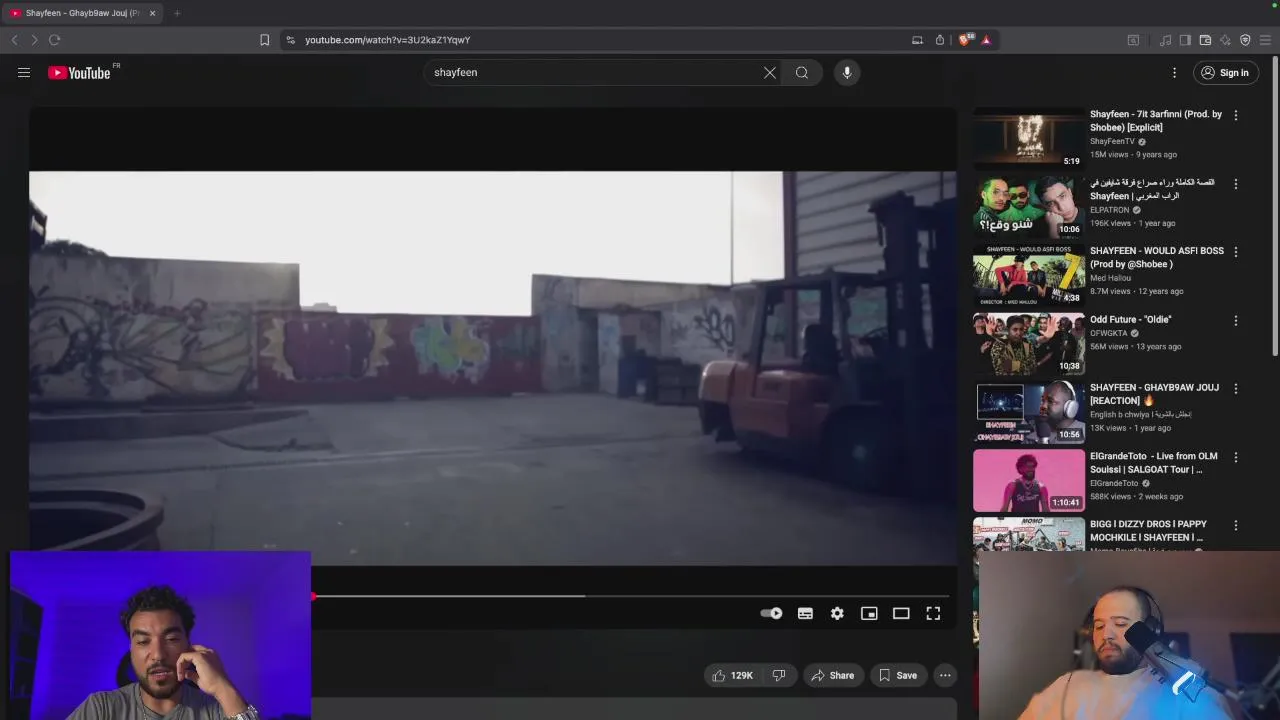This screenshot has height=720, width=1280.
Task: Click the youtube.com URL in the address bar
Action: tap(388, 40)
